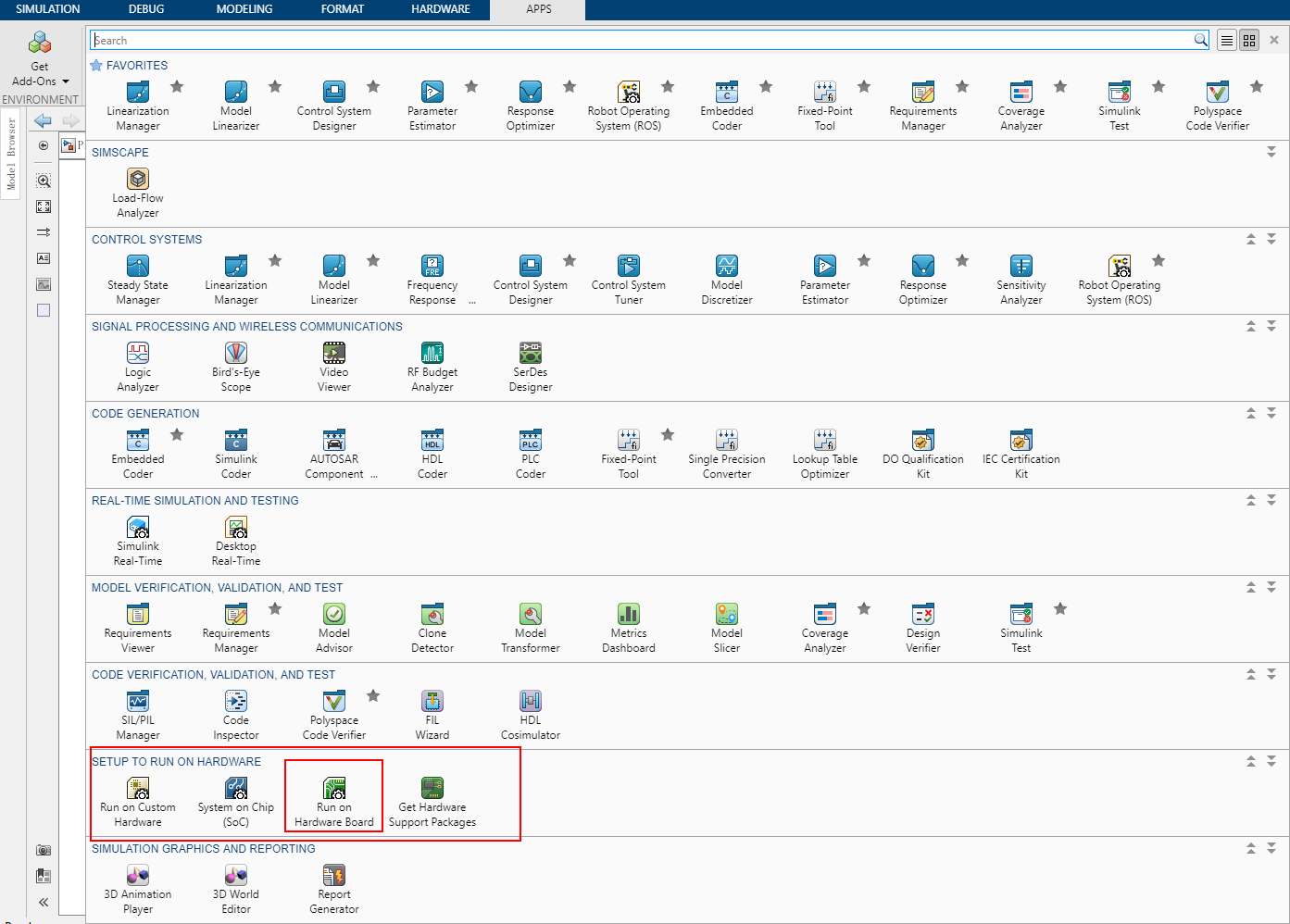The height and width of the screenshot is (924, 1290).
Task: Switch to MODELING tab
Action: pyautogui.click(x=244, y=9)
